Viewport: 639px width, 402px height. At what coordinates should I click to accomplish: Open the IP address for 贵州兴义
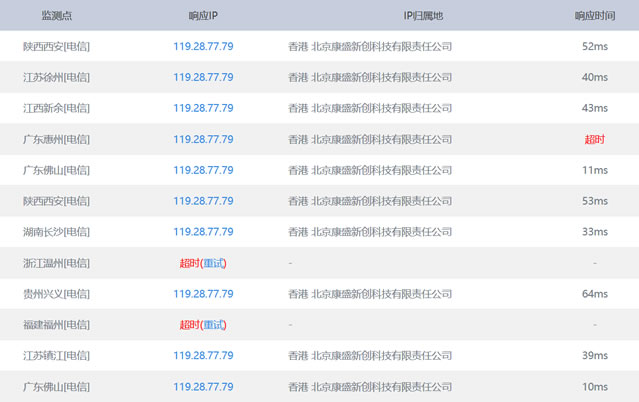(203, 294)
